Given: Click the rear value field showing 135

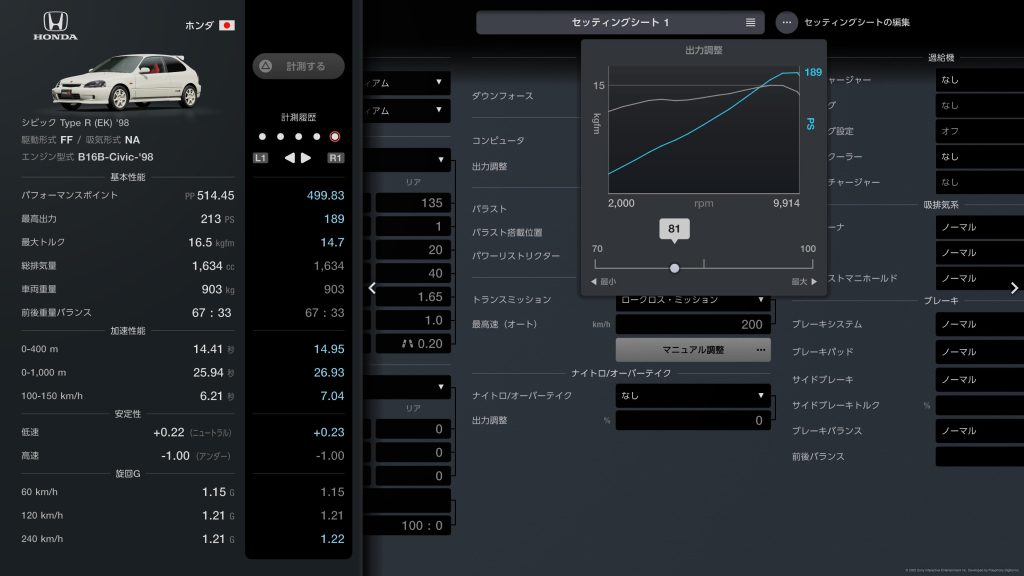Looking at the screenshot, I should pos(413,203).
